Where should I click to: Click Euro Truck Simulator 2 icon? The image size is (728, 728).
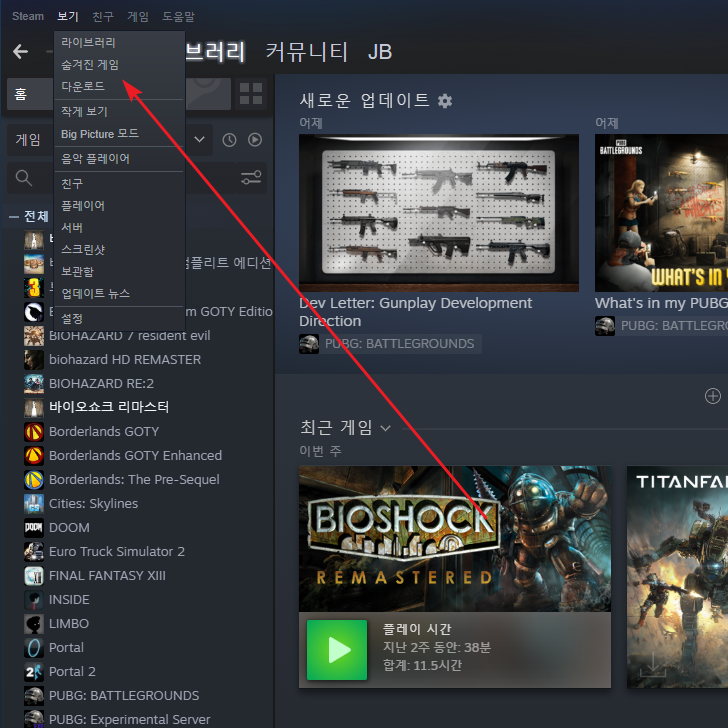(x=34, y=552)
